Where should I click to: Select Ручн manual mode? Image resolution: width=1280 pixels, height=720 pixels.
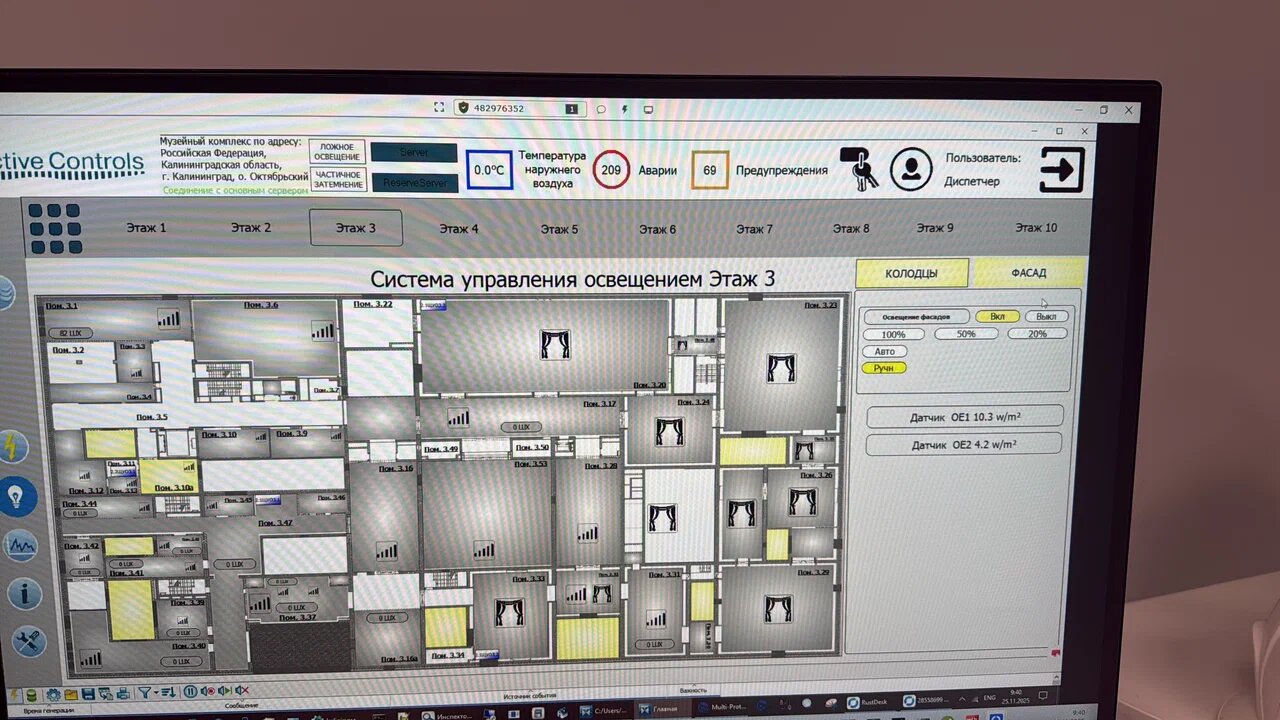[884, 368]
